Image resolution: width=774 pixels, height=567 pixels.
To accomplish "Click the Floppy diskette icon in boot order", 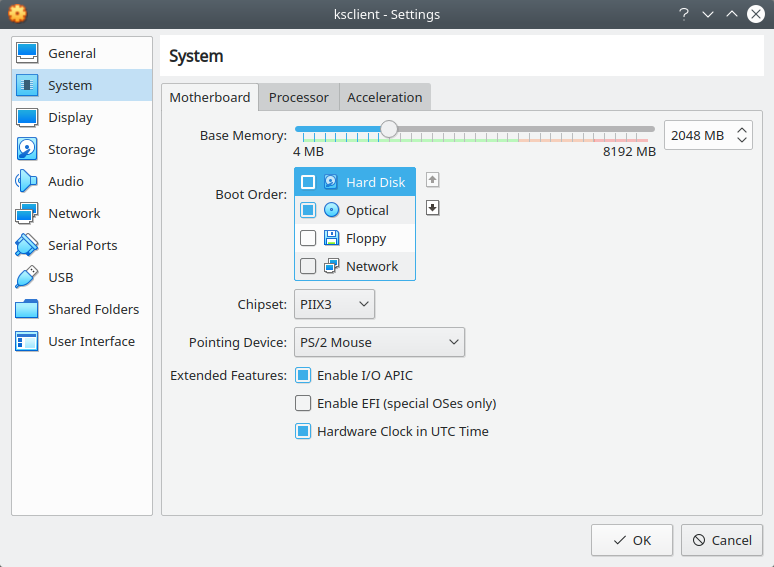I will click(x=331, y=238).
